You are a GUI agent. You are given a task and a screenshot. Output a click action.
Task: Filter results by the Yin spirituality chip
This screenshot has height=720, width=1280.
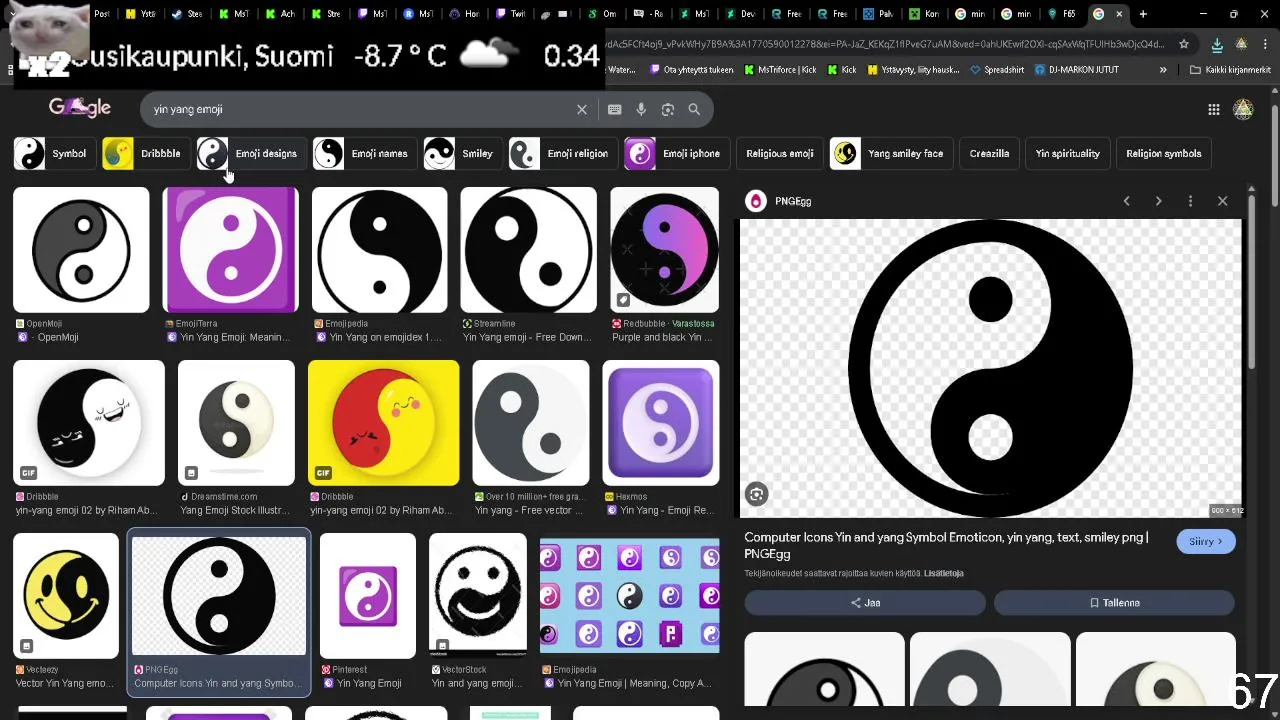click(x=1067, y=153)
